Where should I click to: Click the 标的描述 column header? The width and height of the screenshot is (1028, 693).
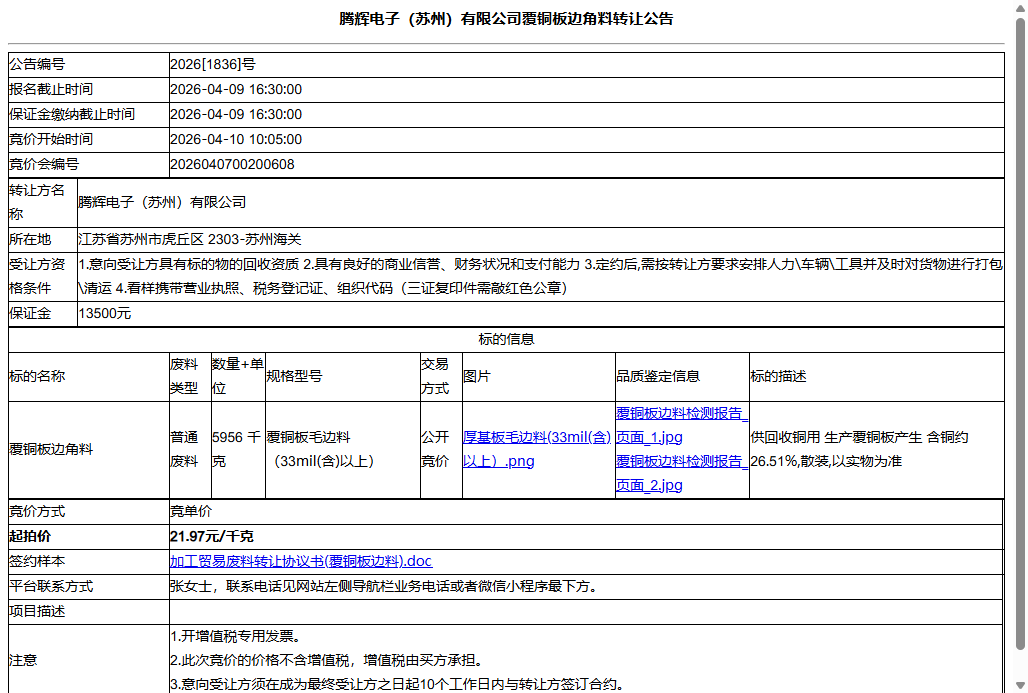(778, 376)
